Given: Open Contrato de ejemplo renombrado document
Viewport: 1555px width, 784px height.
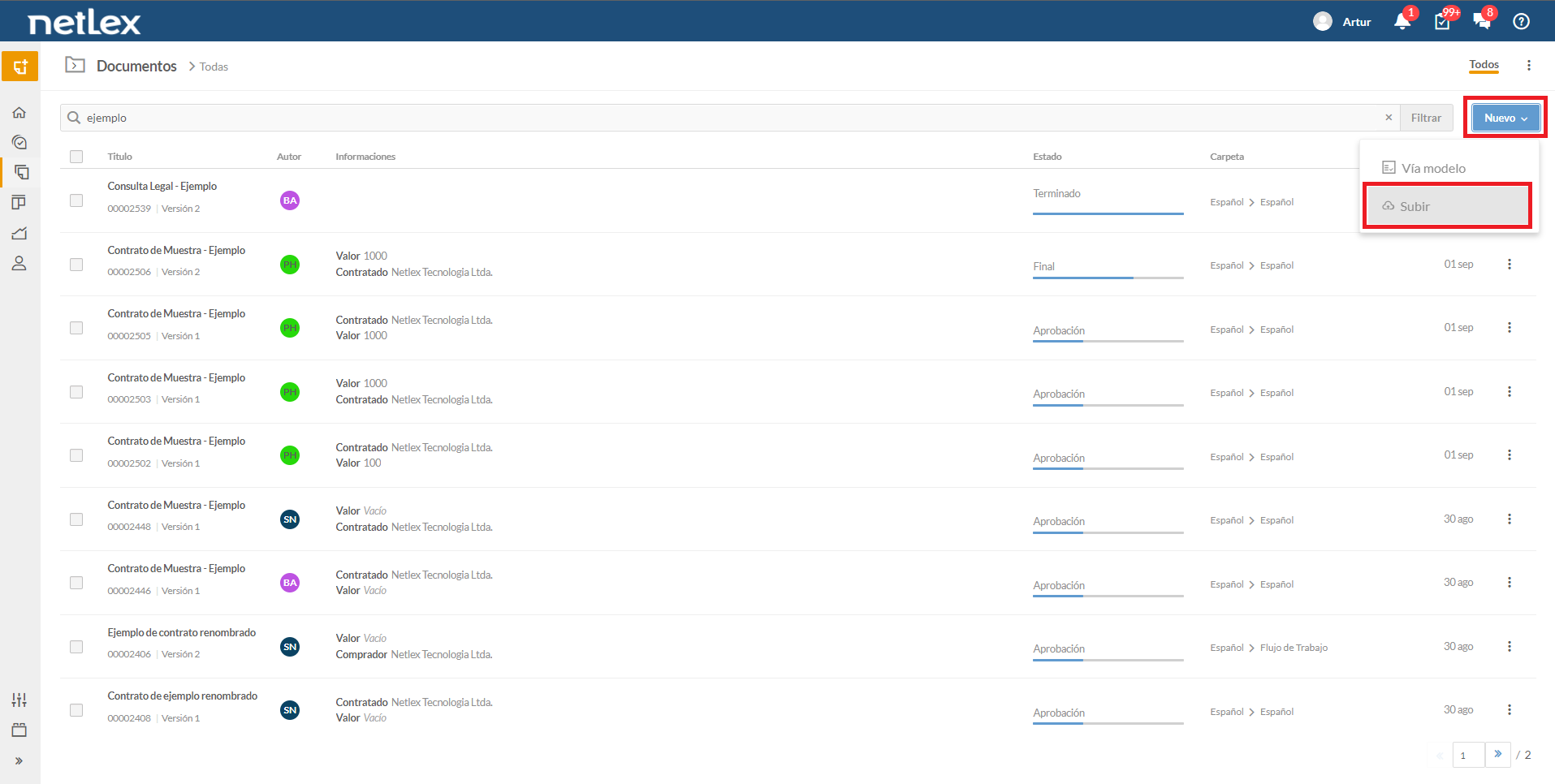Looking at the screenshot, I should coord(182,696).
